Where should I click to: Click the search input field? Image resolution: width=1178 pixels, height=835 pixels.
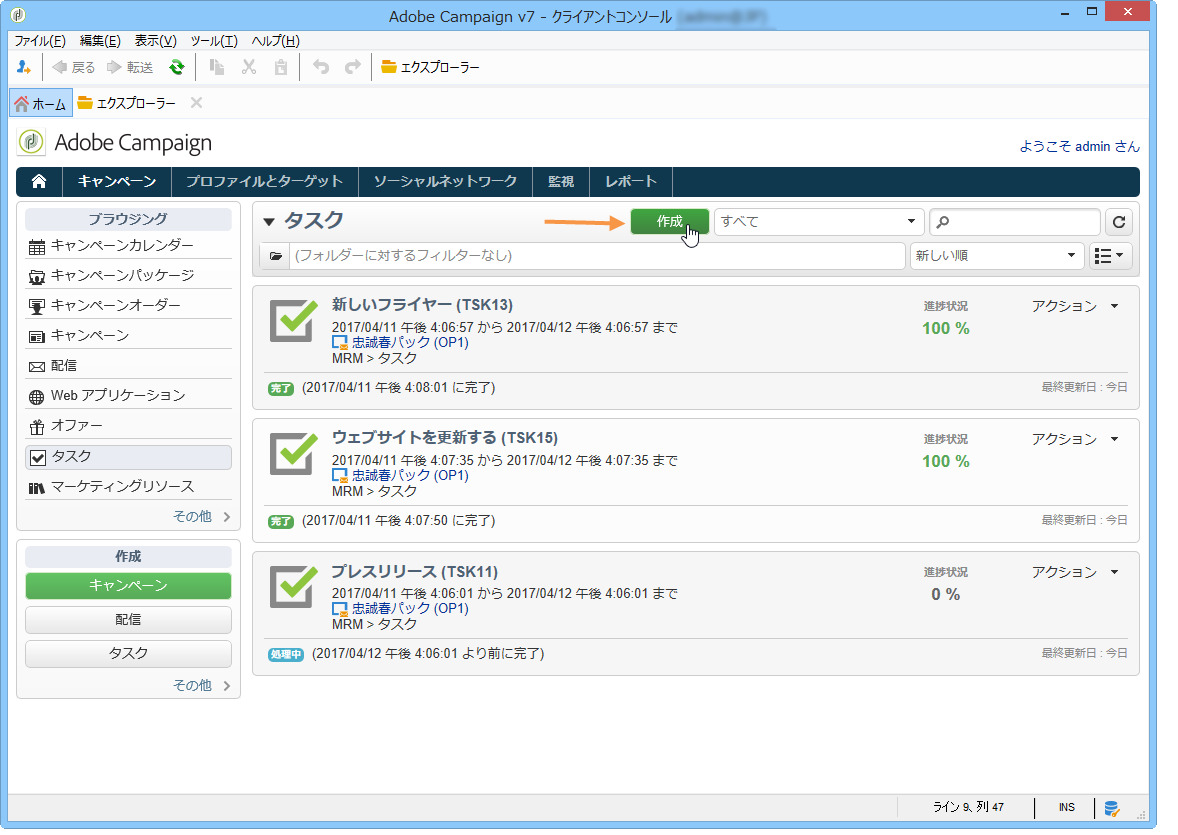point(1015,222)
